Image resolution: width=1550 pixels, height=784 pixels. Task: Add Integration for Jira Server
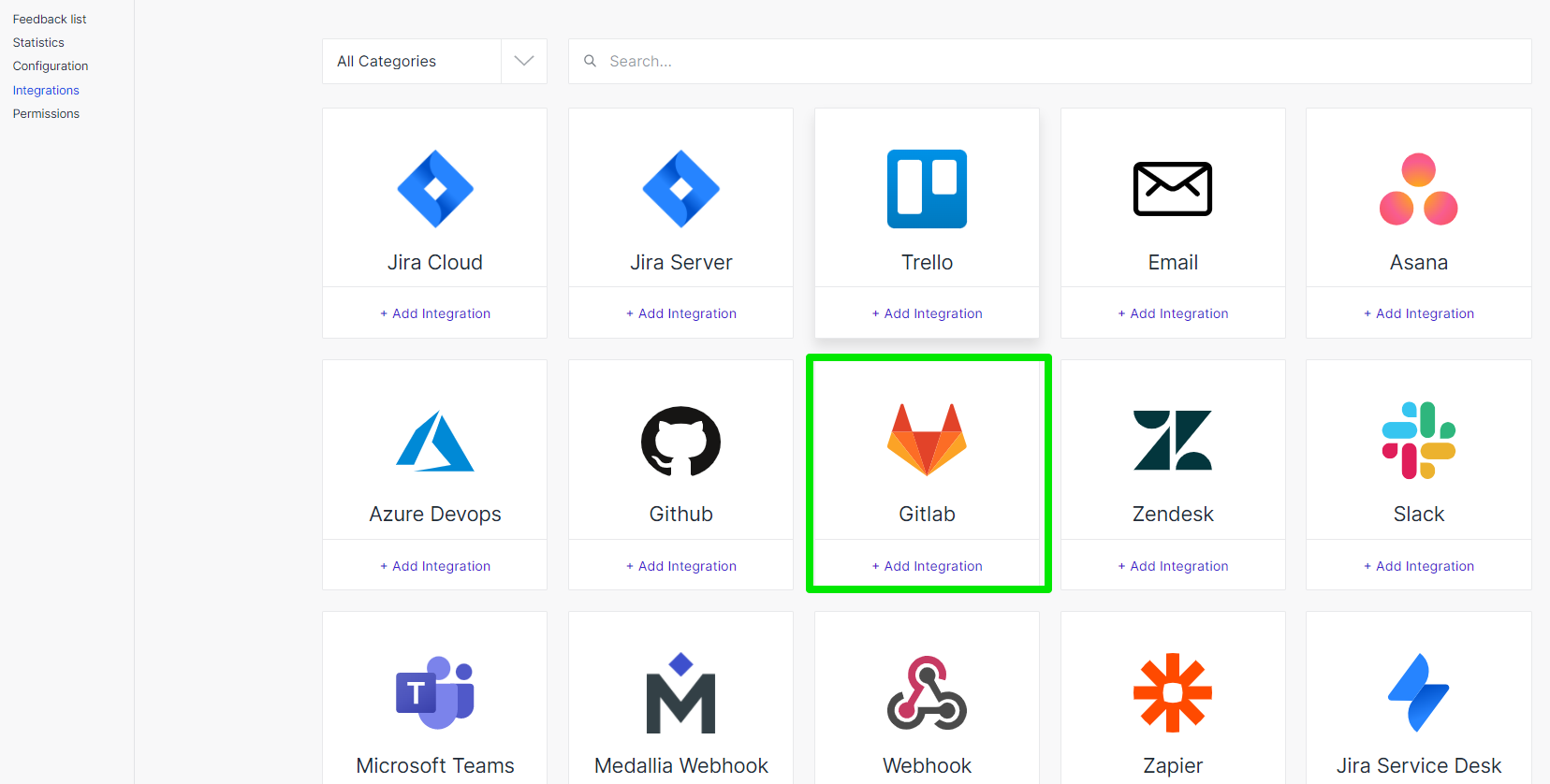[x=681, y=313]
